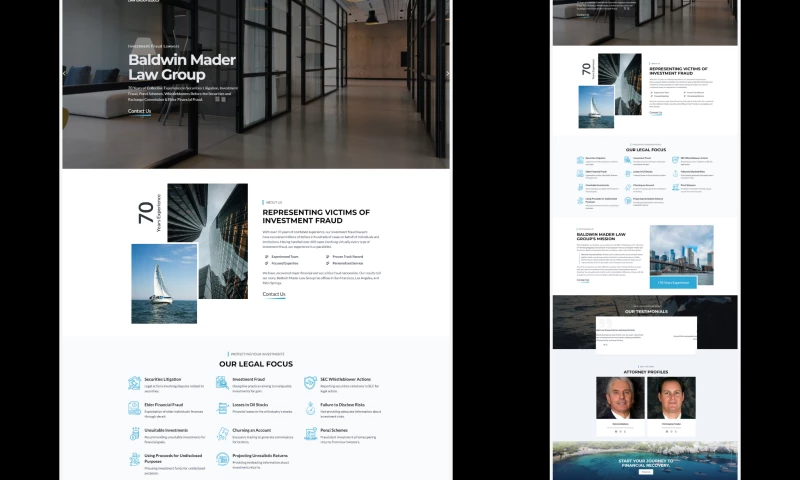Click Contact Us link in right preview mission section
800x480 pixels.
pyautogui.click(x=583, y=280)
